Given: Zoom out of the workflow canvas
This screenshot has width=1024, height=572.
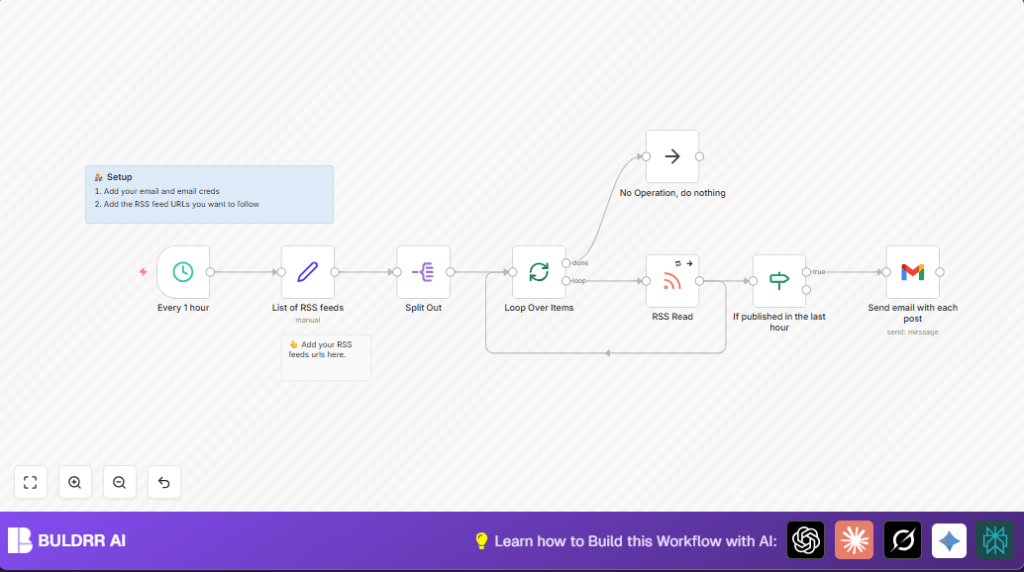Looking at the screenshot, I should [120, 482].
